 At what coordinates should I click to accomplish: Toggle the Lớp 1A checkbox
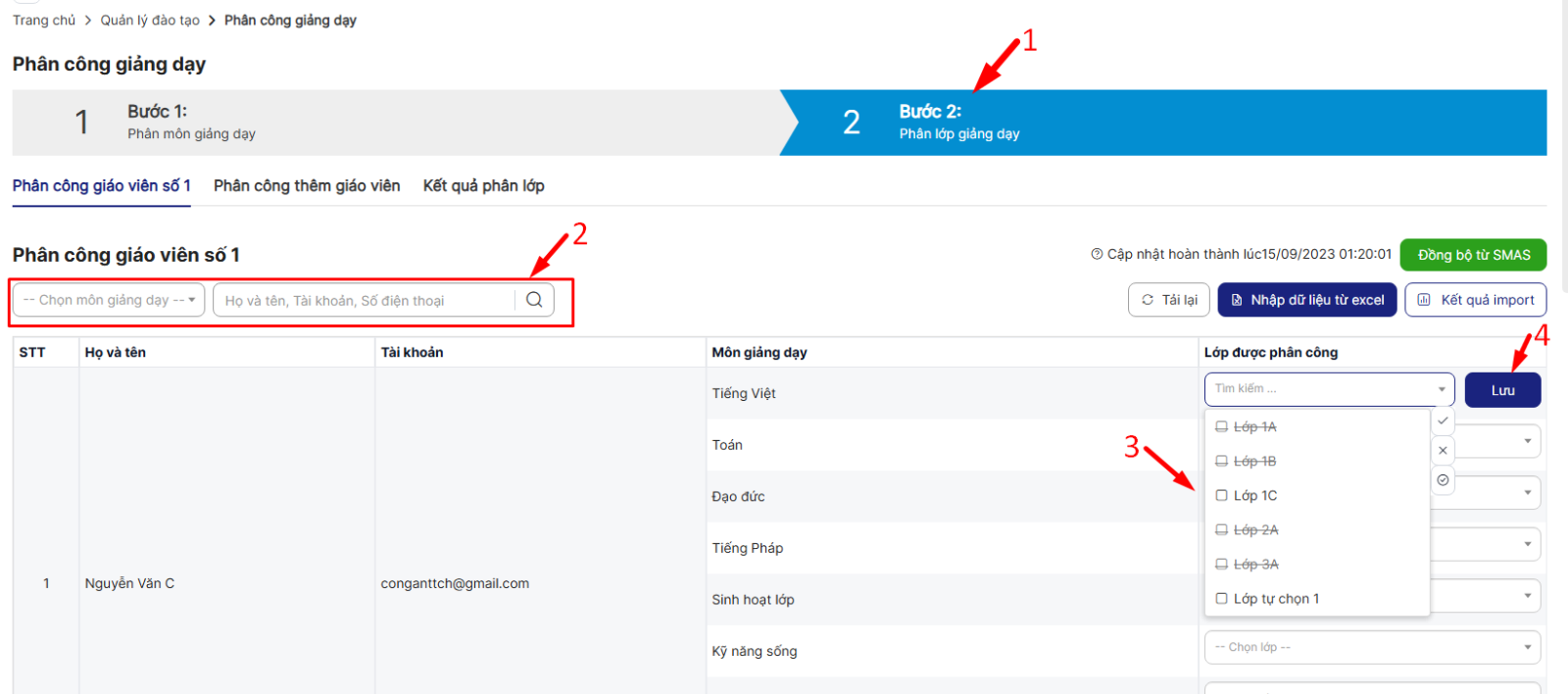pos(1221,427)
